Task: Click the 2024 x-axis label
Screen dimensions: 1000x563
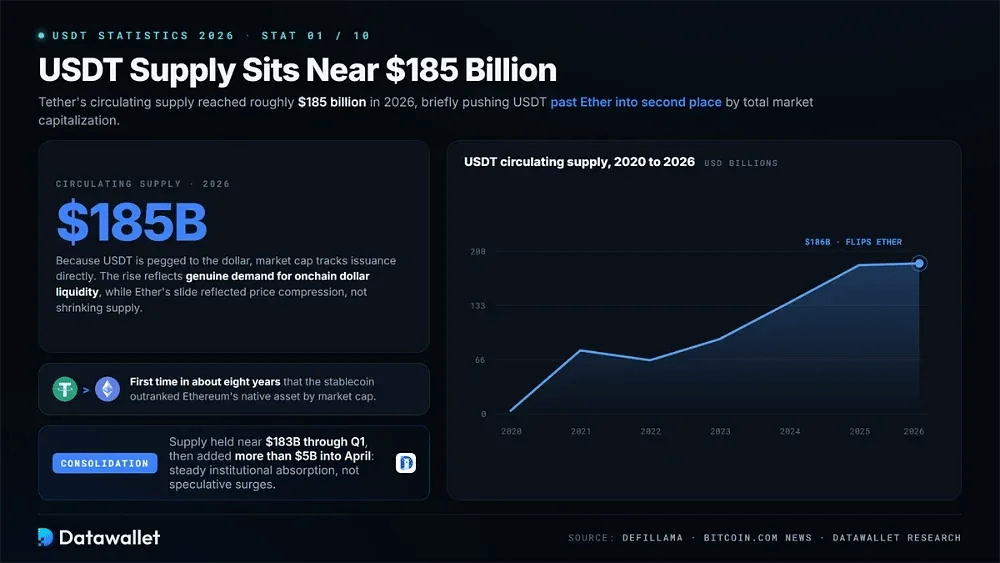Action: (790, 432)
